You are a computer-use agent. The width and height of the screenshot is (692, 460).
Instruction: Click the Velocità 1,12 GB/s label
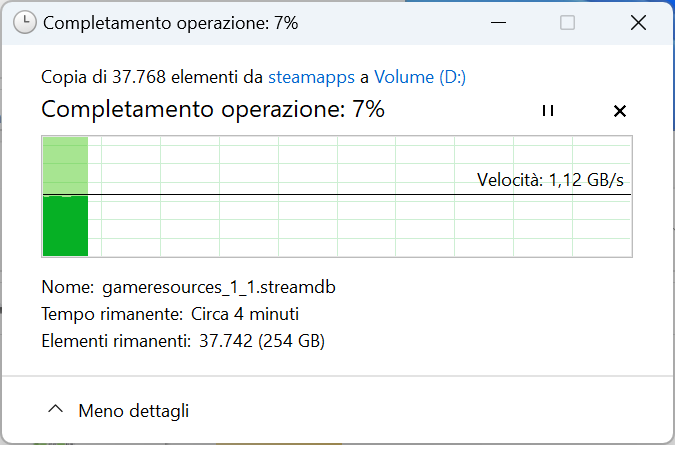[552, 180]
